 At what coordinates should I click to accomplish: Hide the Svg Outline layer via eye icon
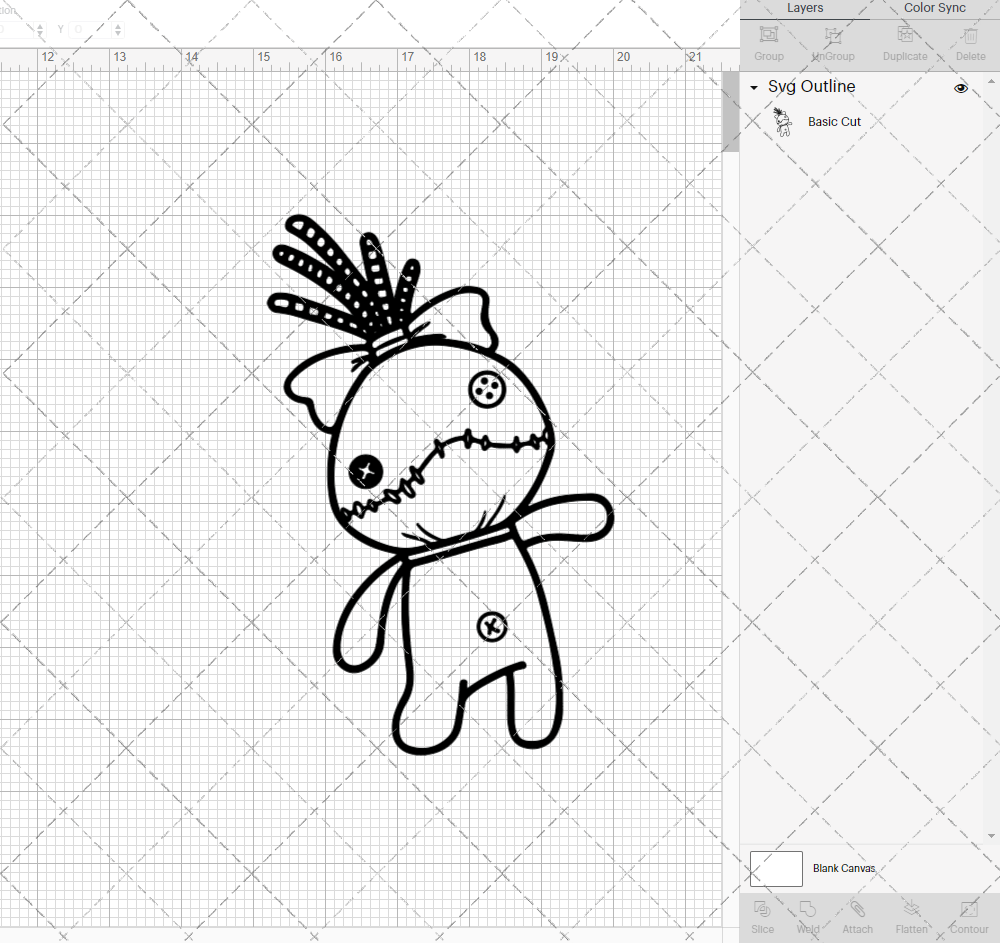(961, 88)
